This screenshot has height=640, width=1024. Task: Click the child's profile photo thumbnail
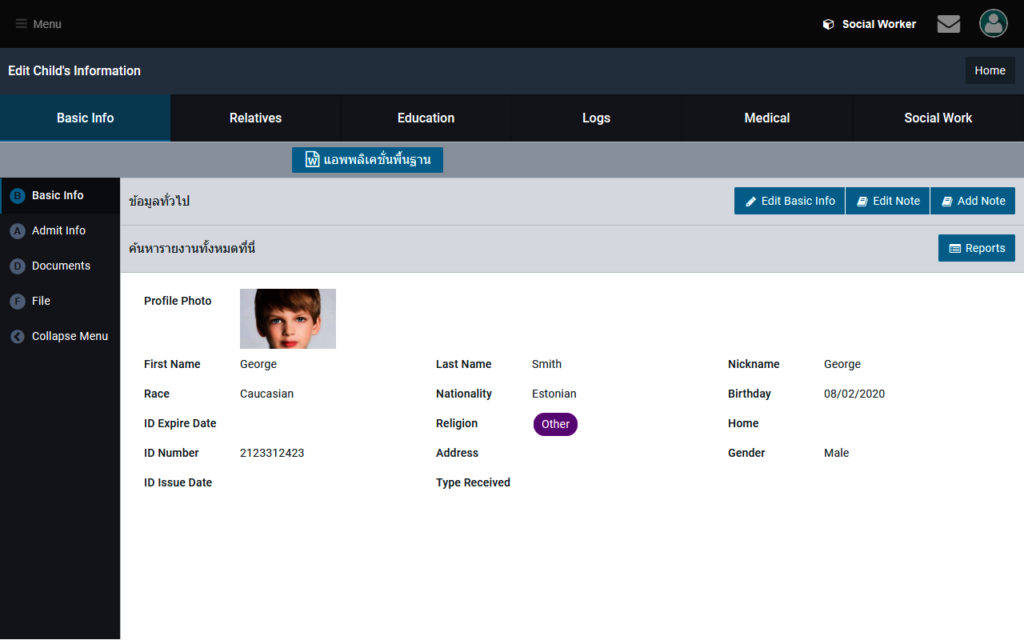coord(288,318)
